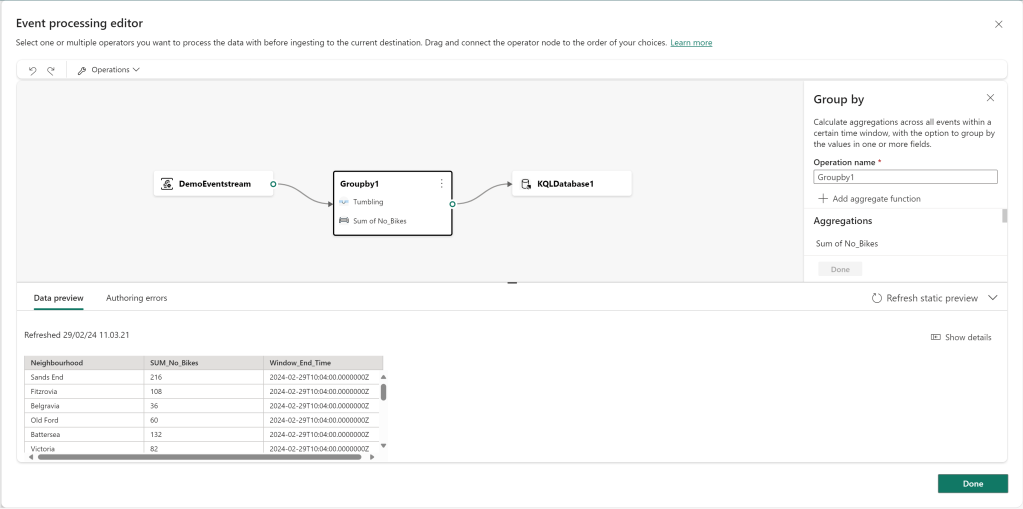Switch to the Authoring errors tab

pyautogui.click(x=136, y=298)
